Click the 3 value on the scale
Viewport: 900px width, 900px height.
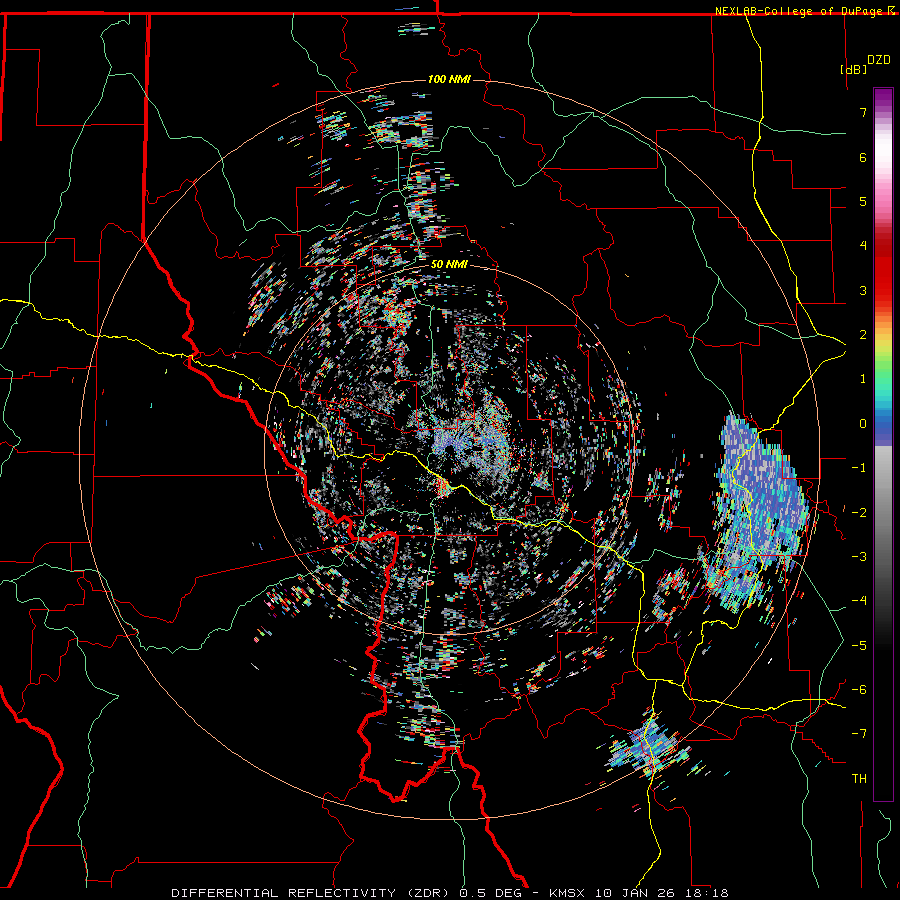point(863,290)
